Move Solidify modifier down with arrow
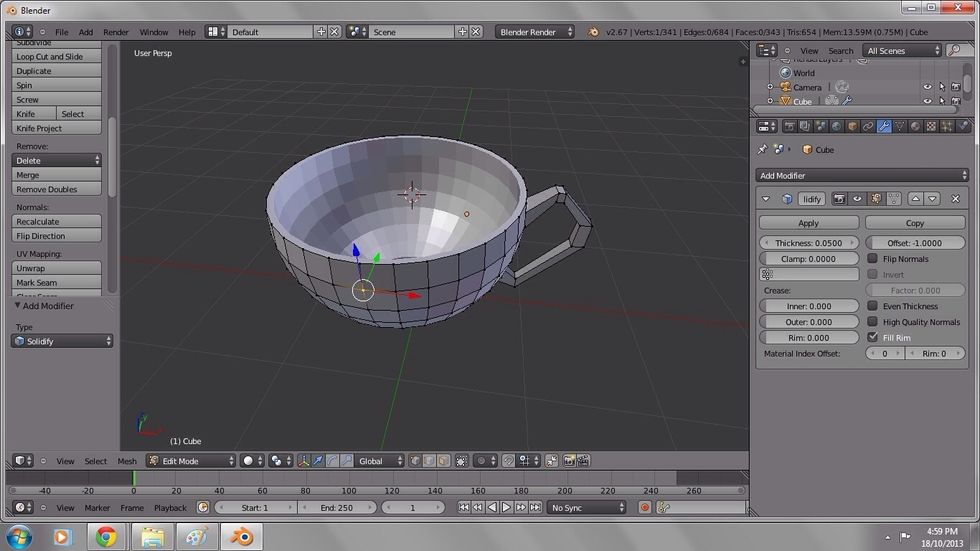 (x=932, y=199)
